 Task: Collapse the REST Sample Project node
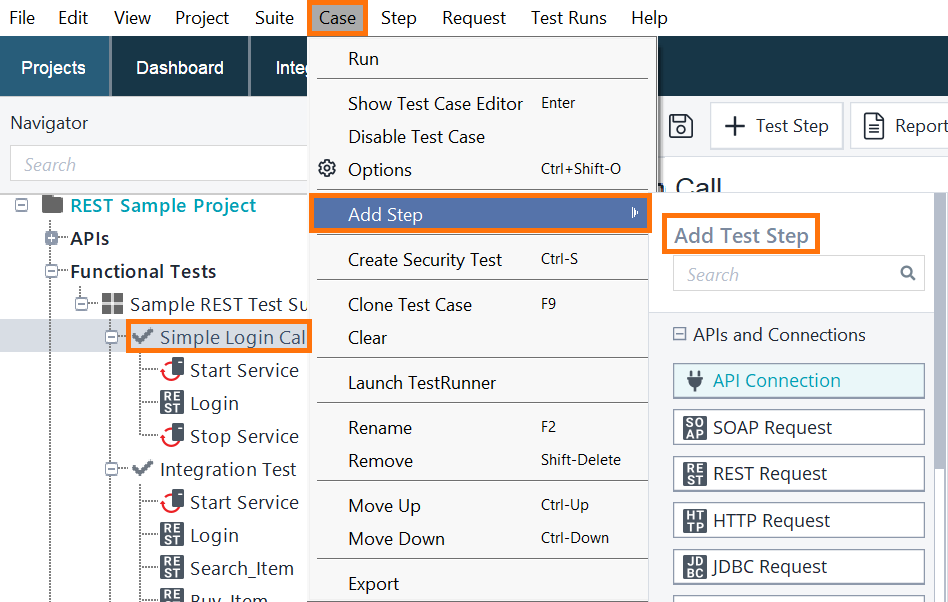pos(21,205)
